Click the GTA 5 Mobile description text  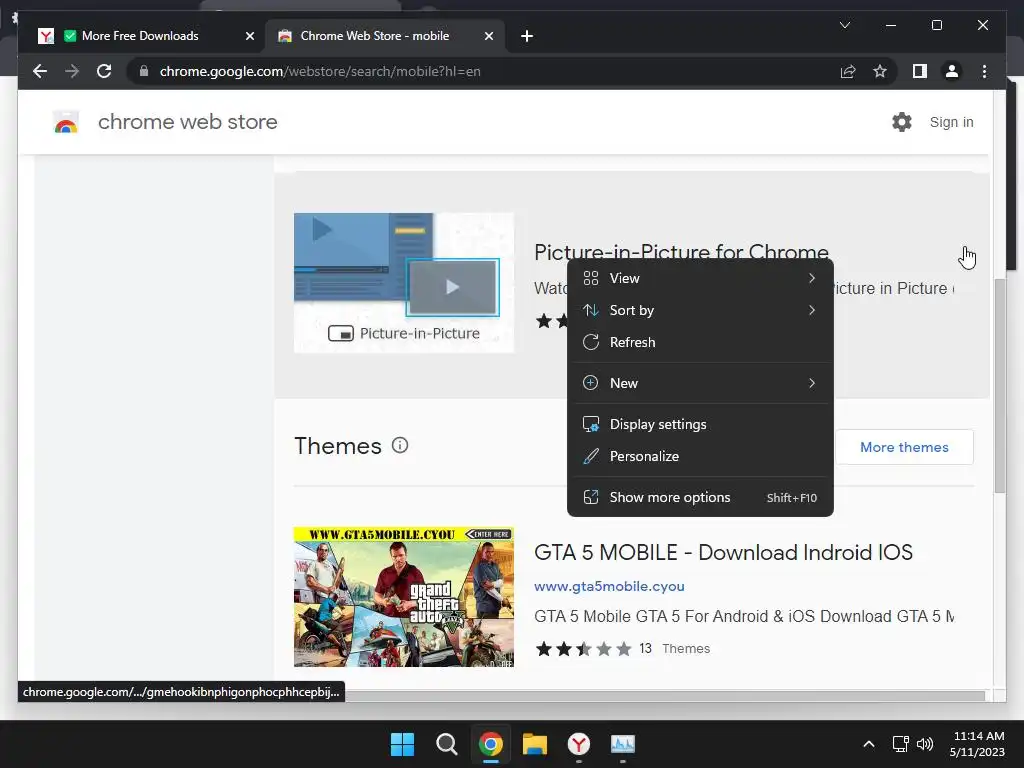coord(744,616)
